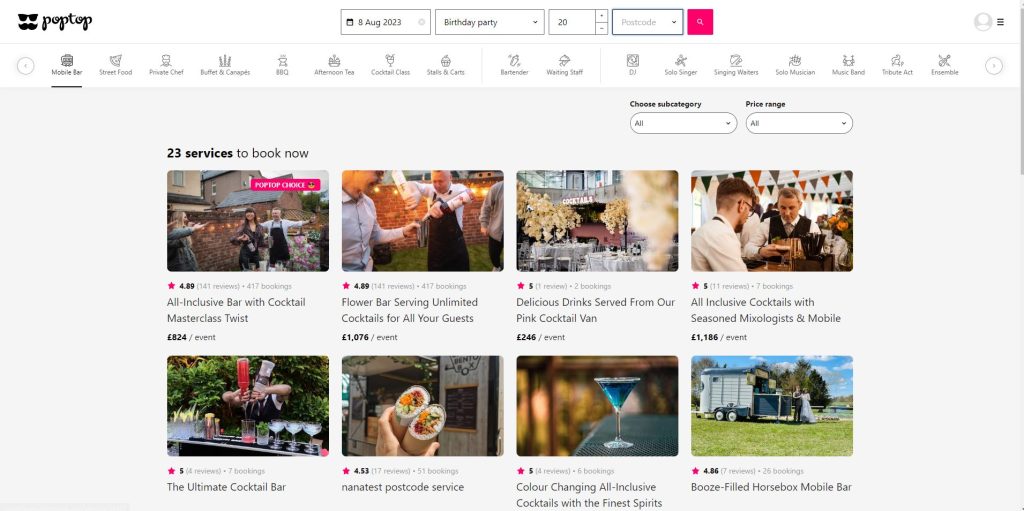Image resolution: width=1024 pixels, height=511 pixels.
Task: Select the DJ category icon
Action: click(632, 62)
